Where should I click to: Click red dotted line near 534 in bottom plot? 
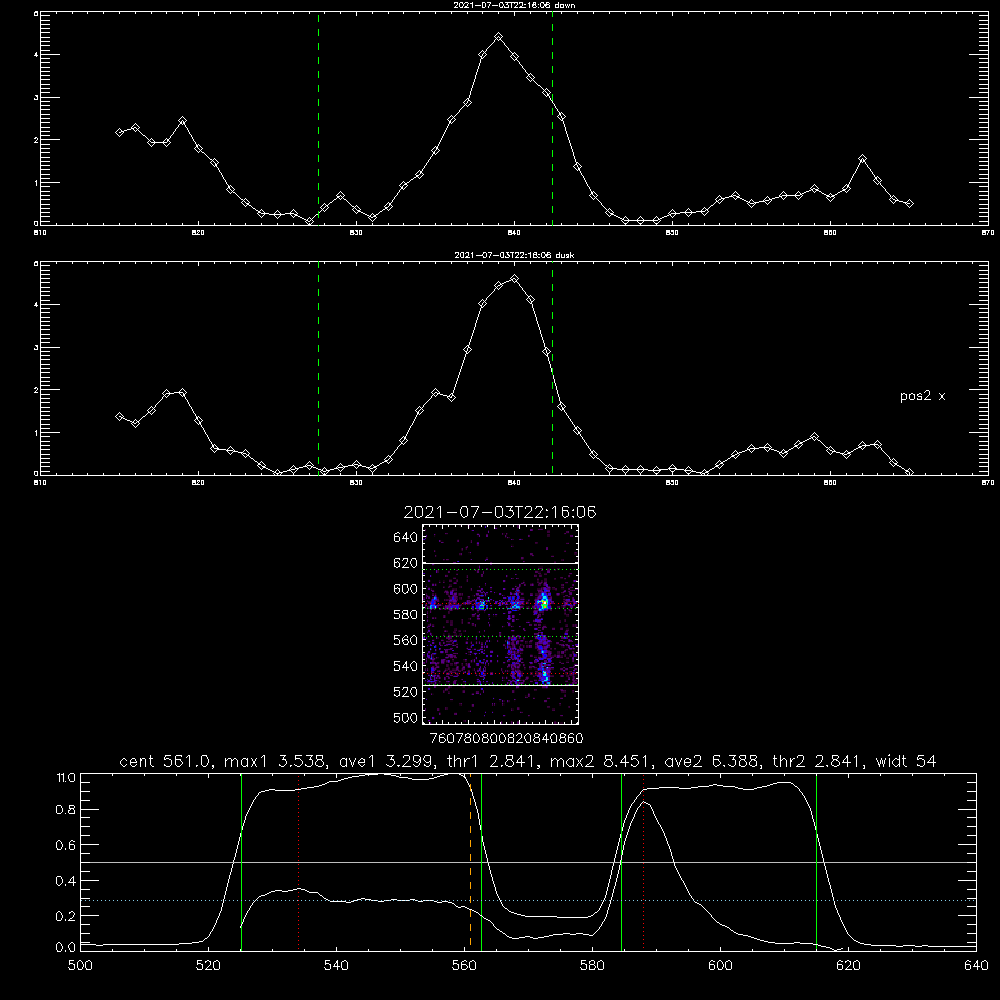(x=298, y=861)
